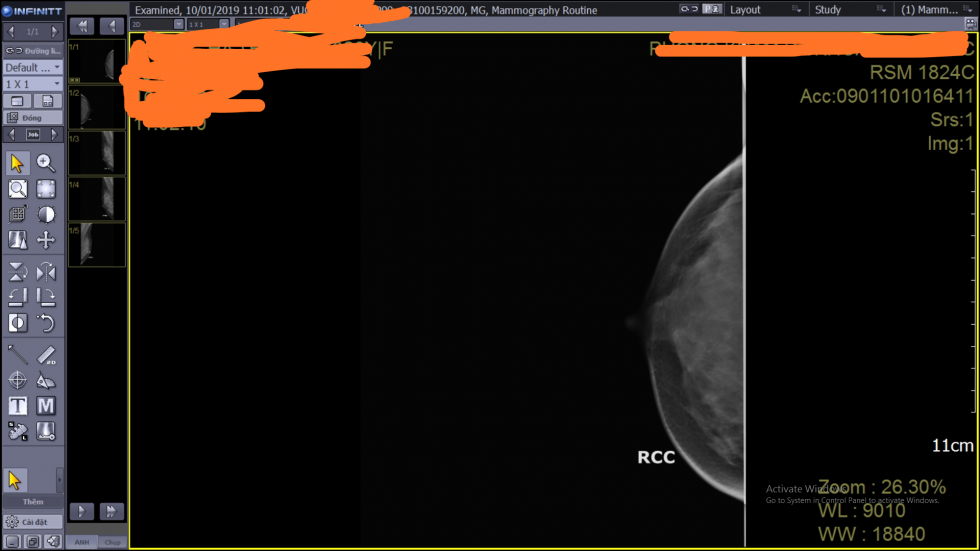Click the invert grayscale tool
The image size is (980, 551).
[17, 322]
